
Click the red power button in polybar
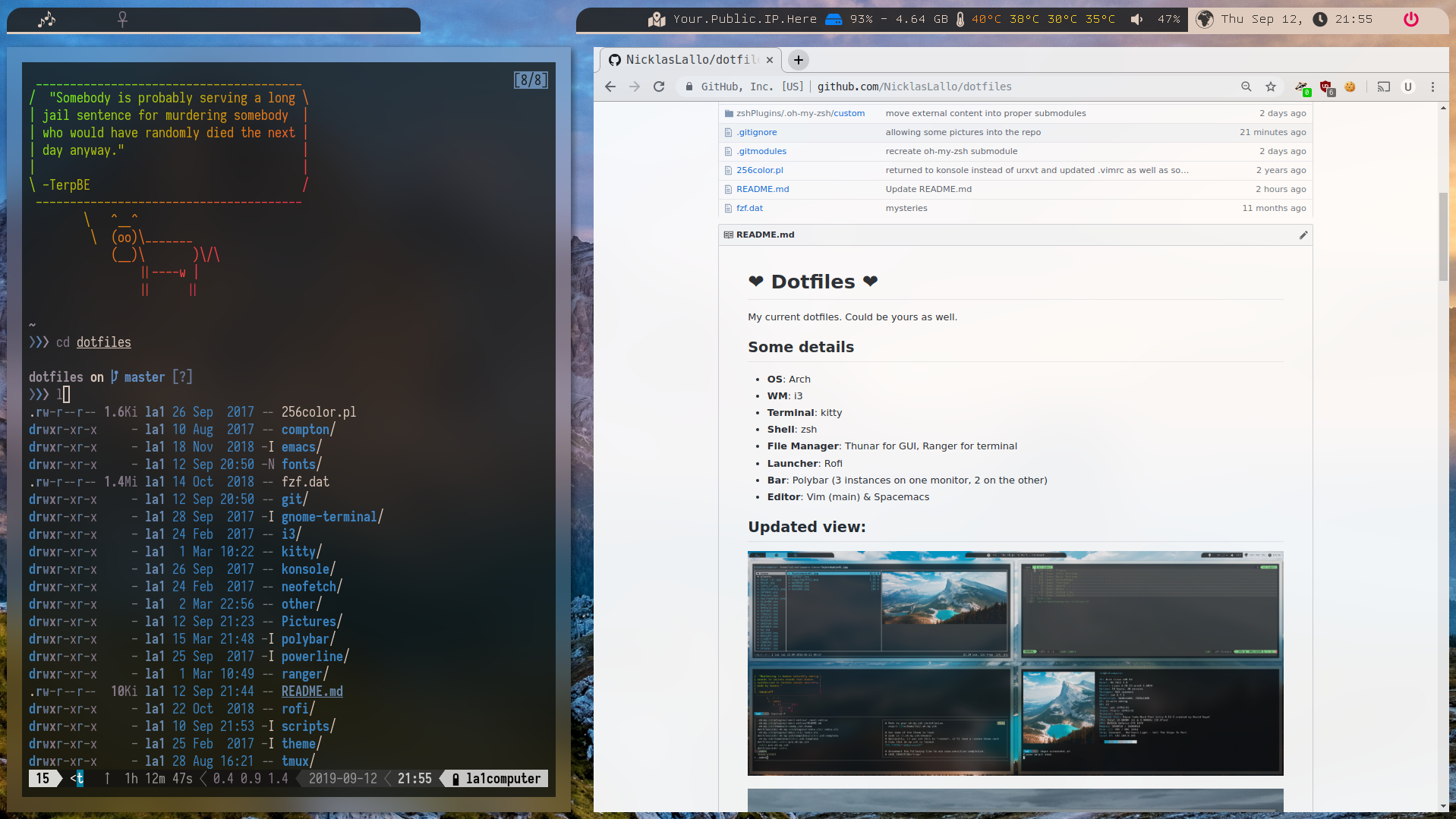click(1411, 20)
